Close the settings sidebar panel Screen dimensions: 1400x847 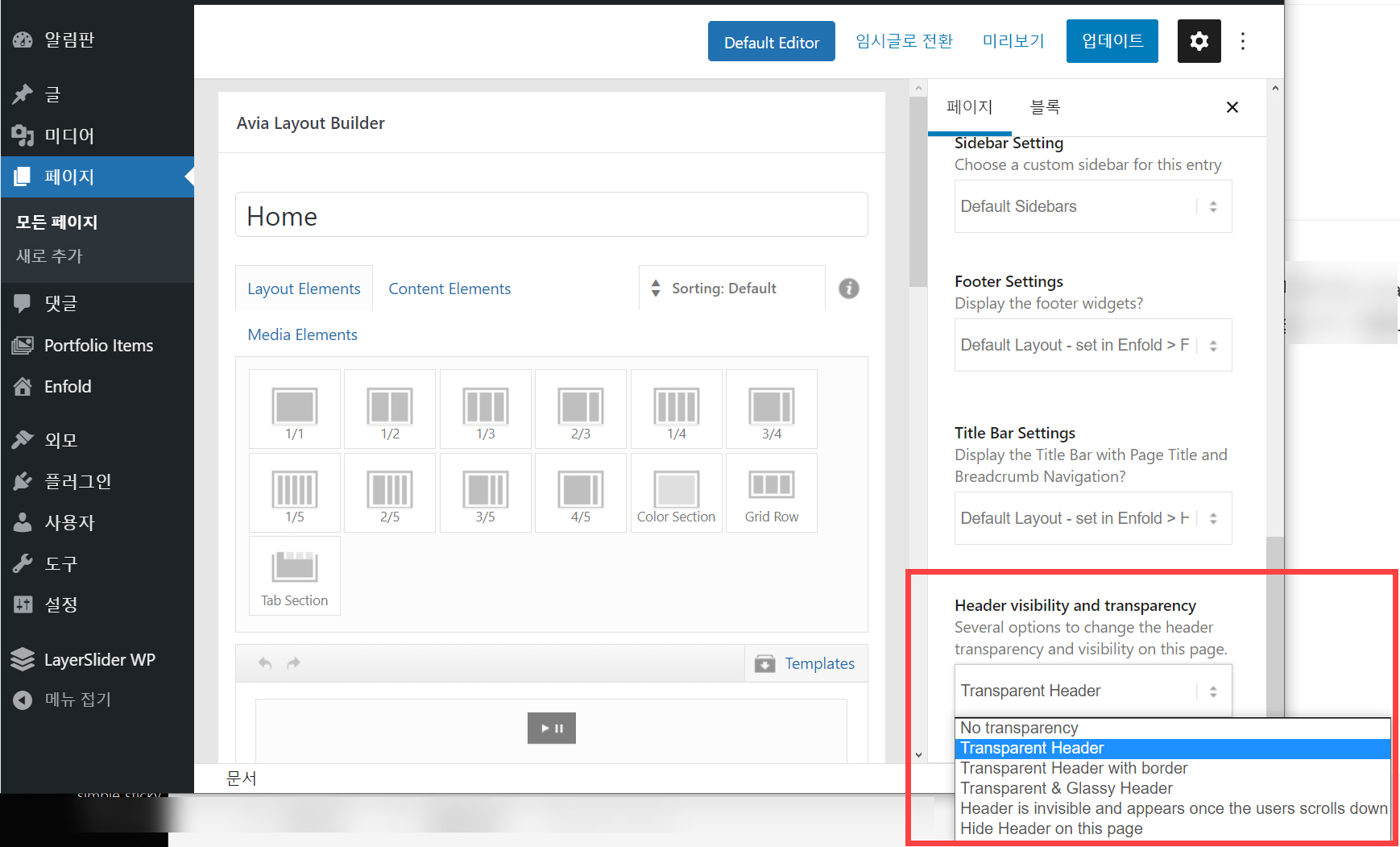1232,107
